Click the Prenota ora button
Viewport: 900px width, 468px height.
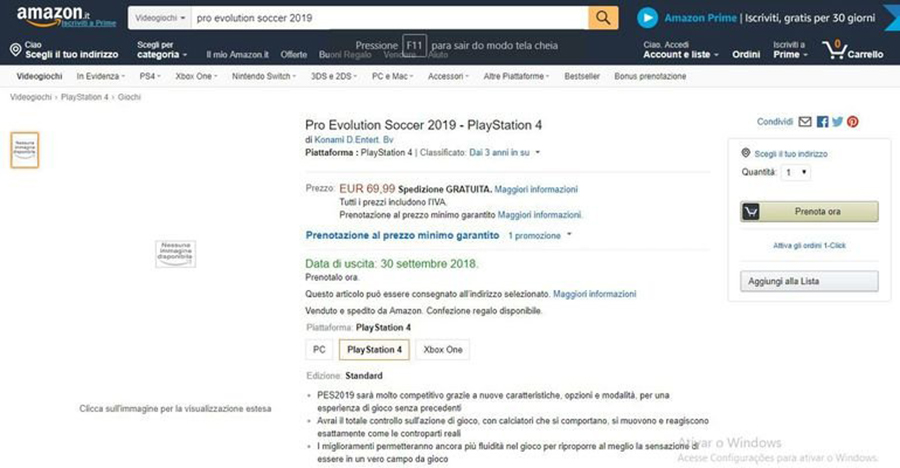(809, 211)
